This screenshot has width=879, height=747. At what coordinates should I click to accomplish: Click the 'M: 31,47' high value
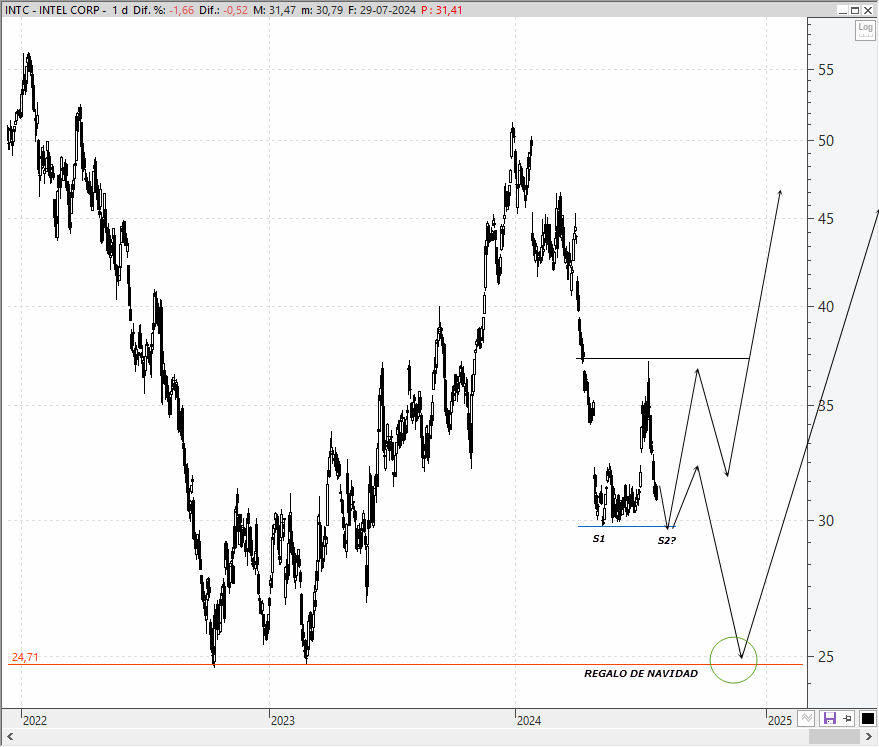274,10
